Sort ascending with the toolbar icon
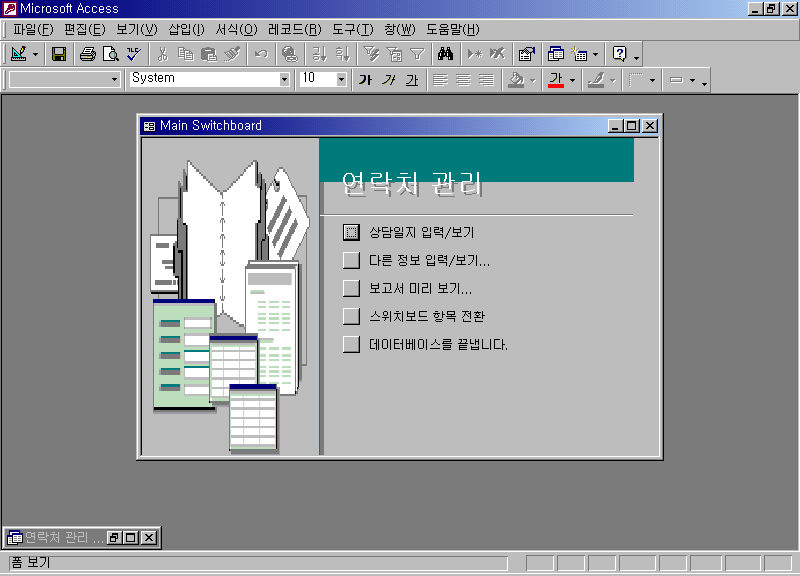 (319, 54)
